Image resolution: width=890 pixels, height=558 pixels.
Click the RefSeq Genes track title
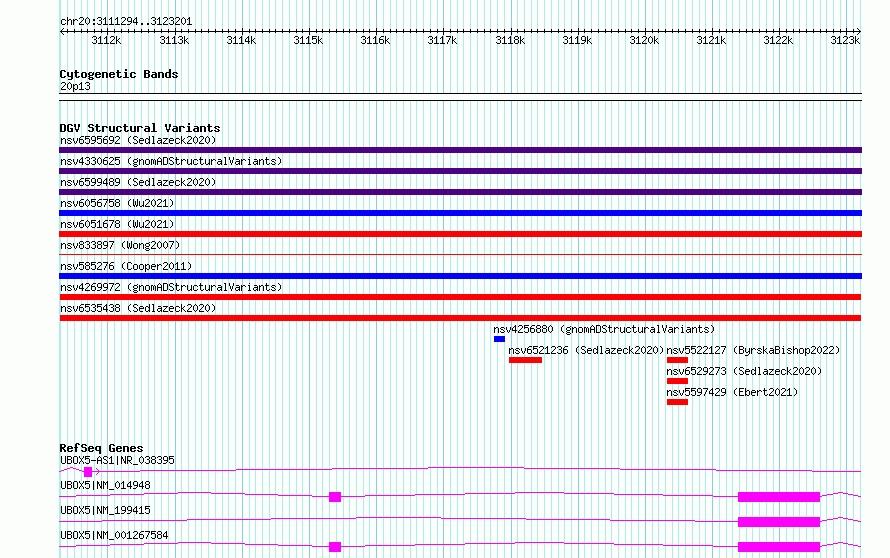pos(101,448)
